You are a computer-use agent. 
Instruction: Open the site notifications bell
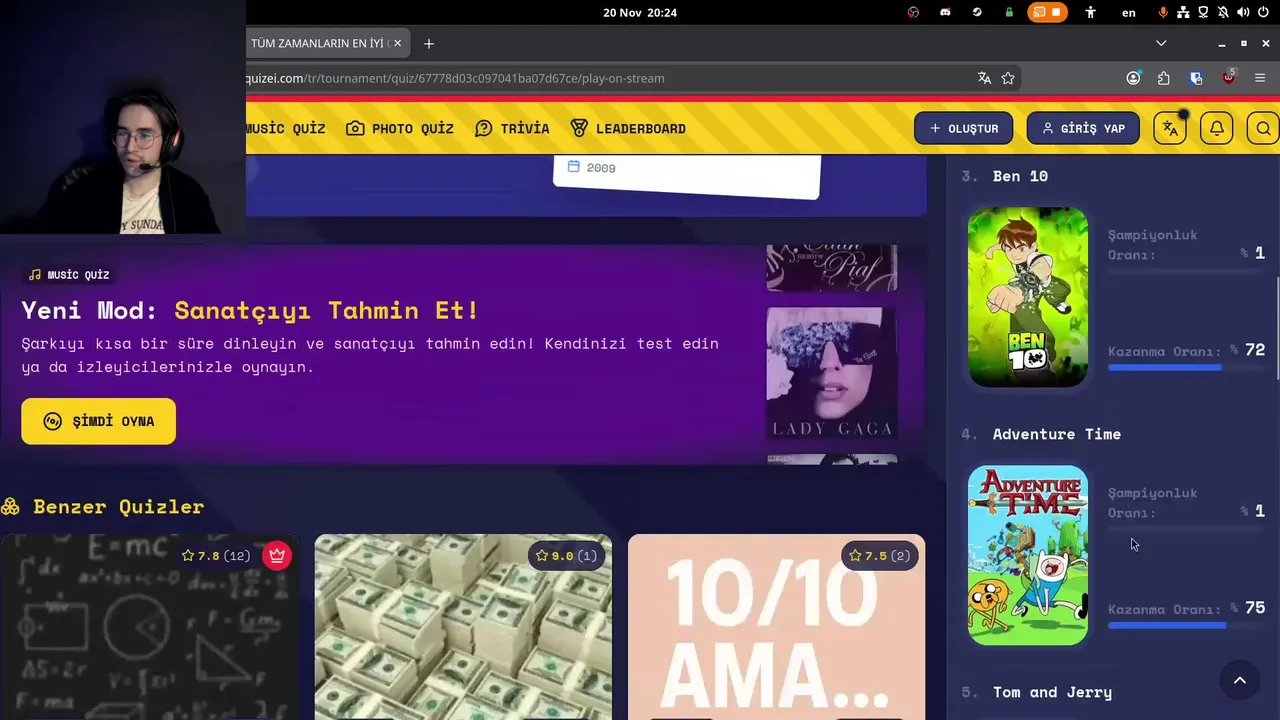(x=1217, y=128)
